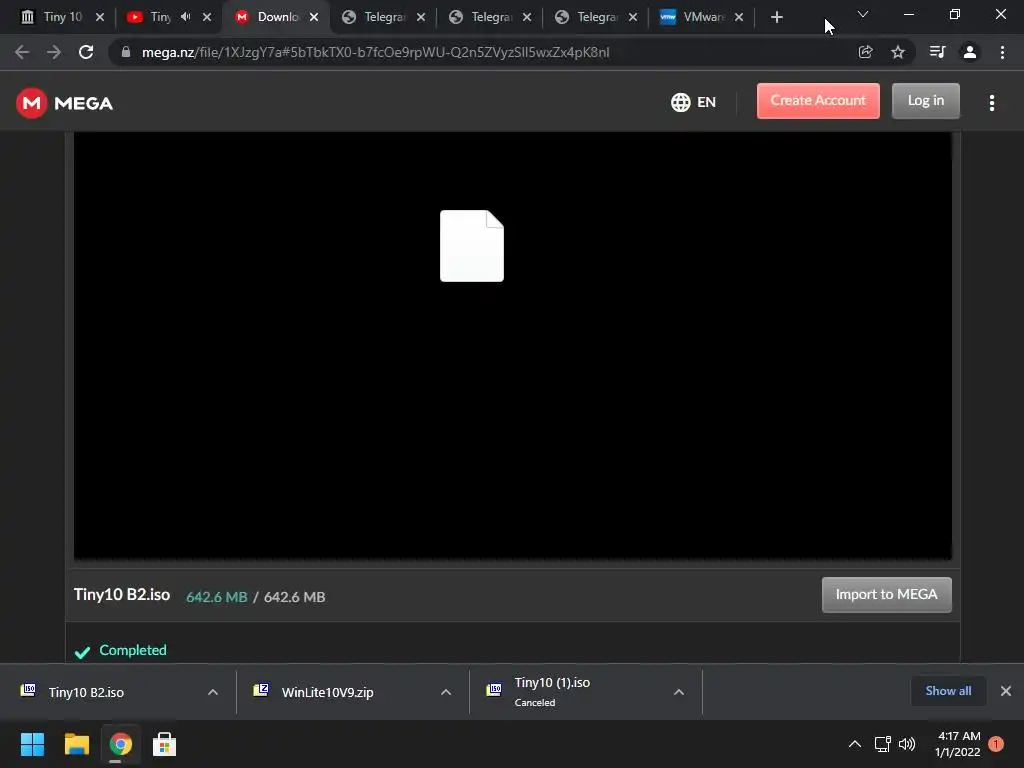Open media control icon in toolbar
Screen dimensions: 1024x768
point(937,52)
